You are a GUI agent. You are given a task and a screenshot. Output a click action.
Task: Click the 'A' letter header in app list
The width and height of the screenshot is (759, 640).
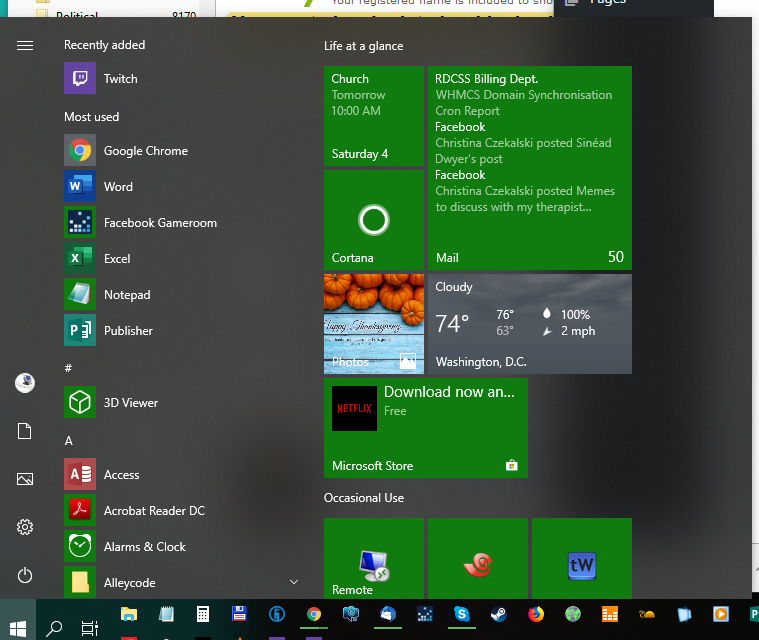pyautogui.click(x=69, y=441)
